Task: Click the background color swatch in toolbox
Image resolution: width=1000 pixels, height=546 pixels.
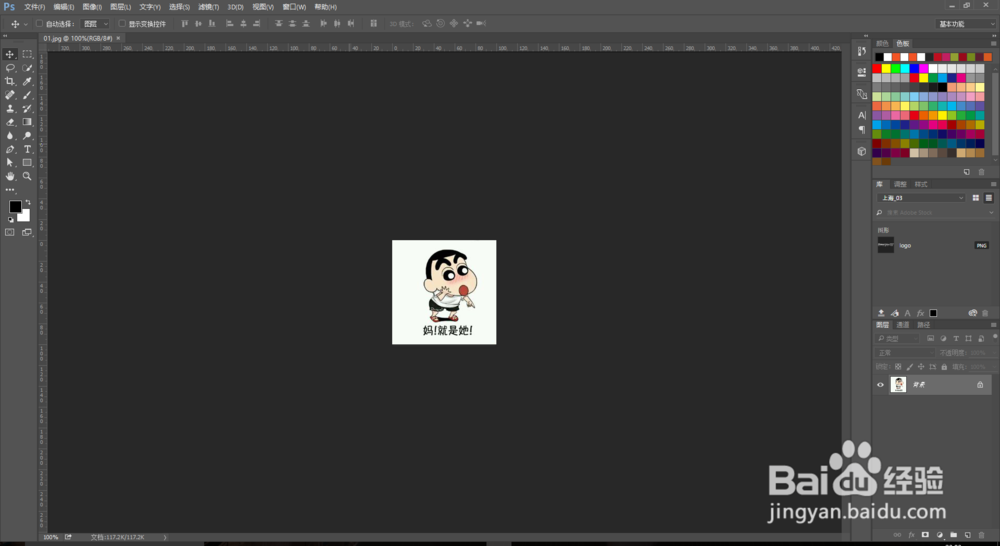Action: point(25,216)
